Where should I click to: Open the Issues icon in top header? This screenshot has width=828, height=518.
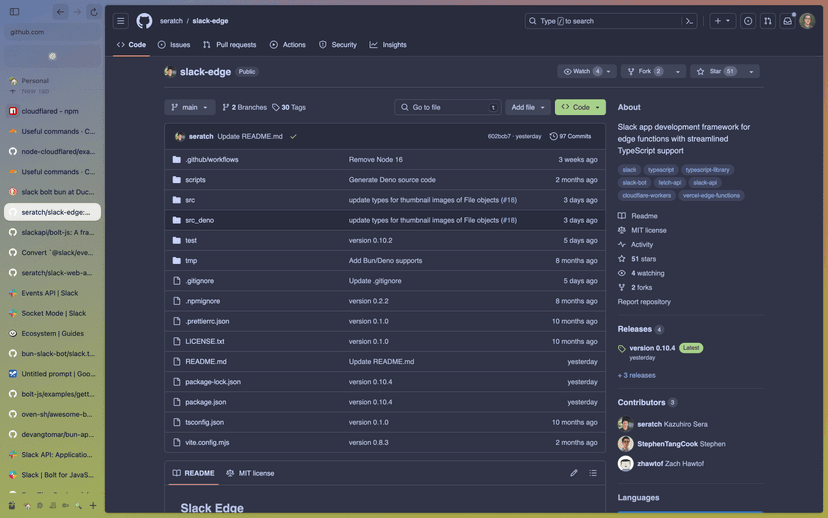pos(748,21)
